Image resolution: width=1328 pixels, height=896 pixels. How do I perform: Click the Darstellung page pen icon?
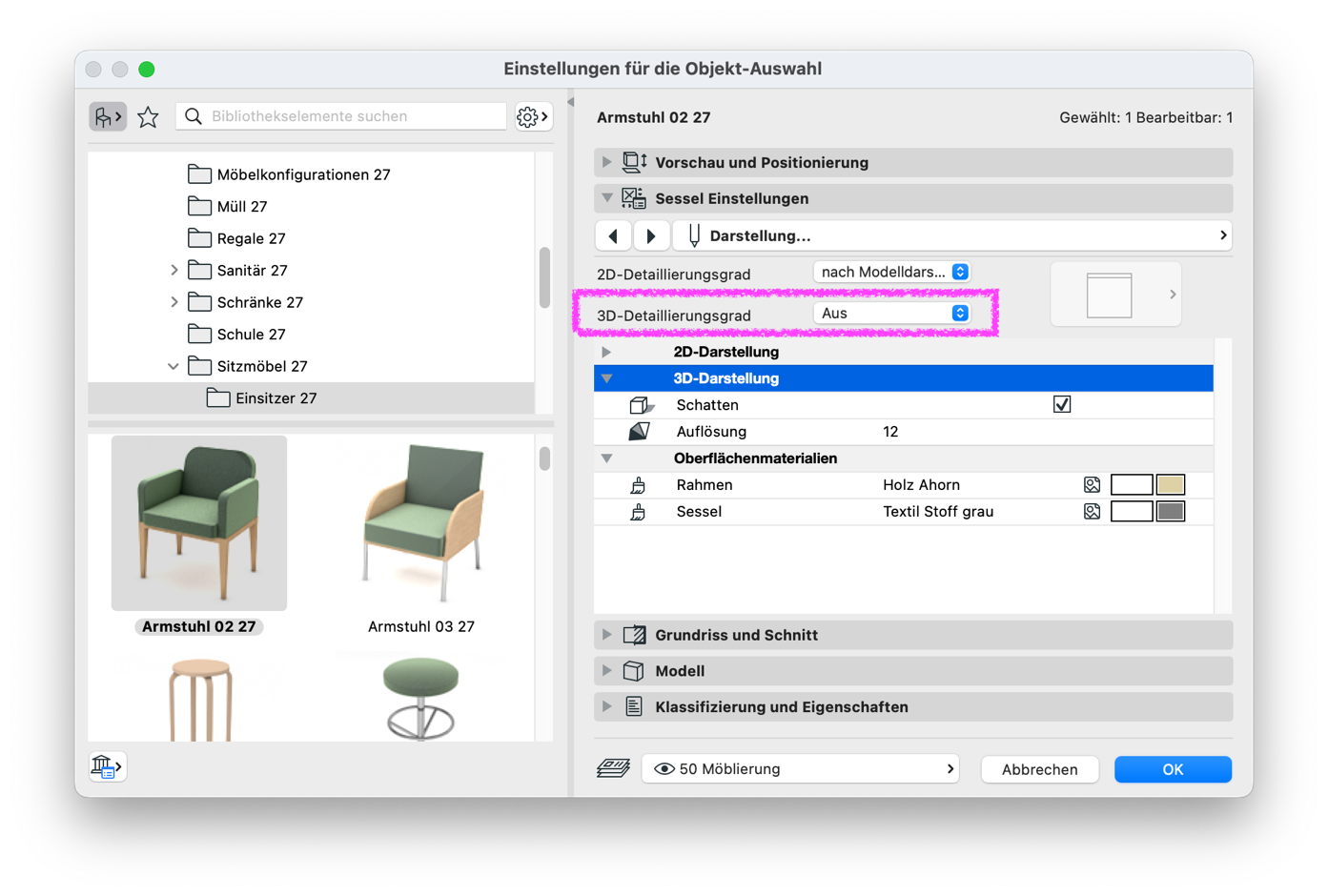694,235
